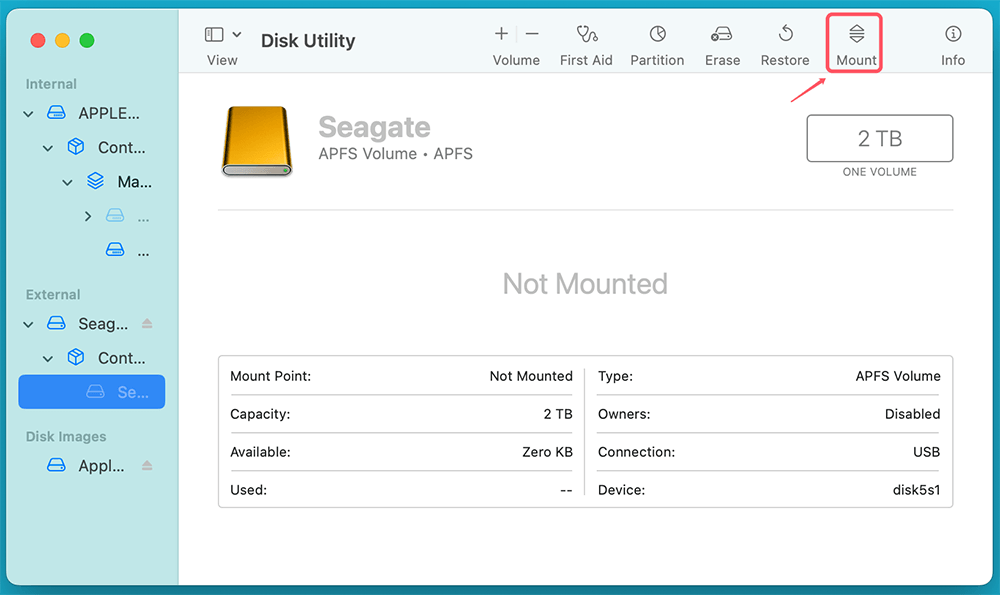Toggle the sidebar View icon

tap(214, 33)
